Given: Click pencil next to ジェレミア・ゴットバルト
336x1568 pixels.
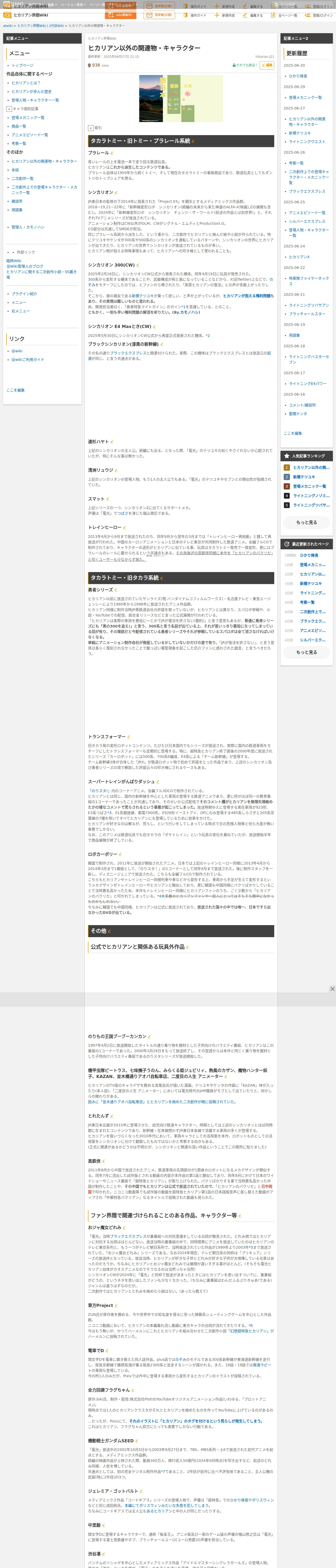Looking at the screenshot, I should click(142, 1491).
